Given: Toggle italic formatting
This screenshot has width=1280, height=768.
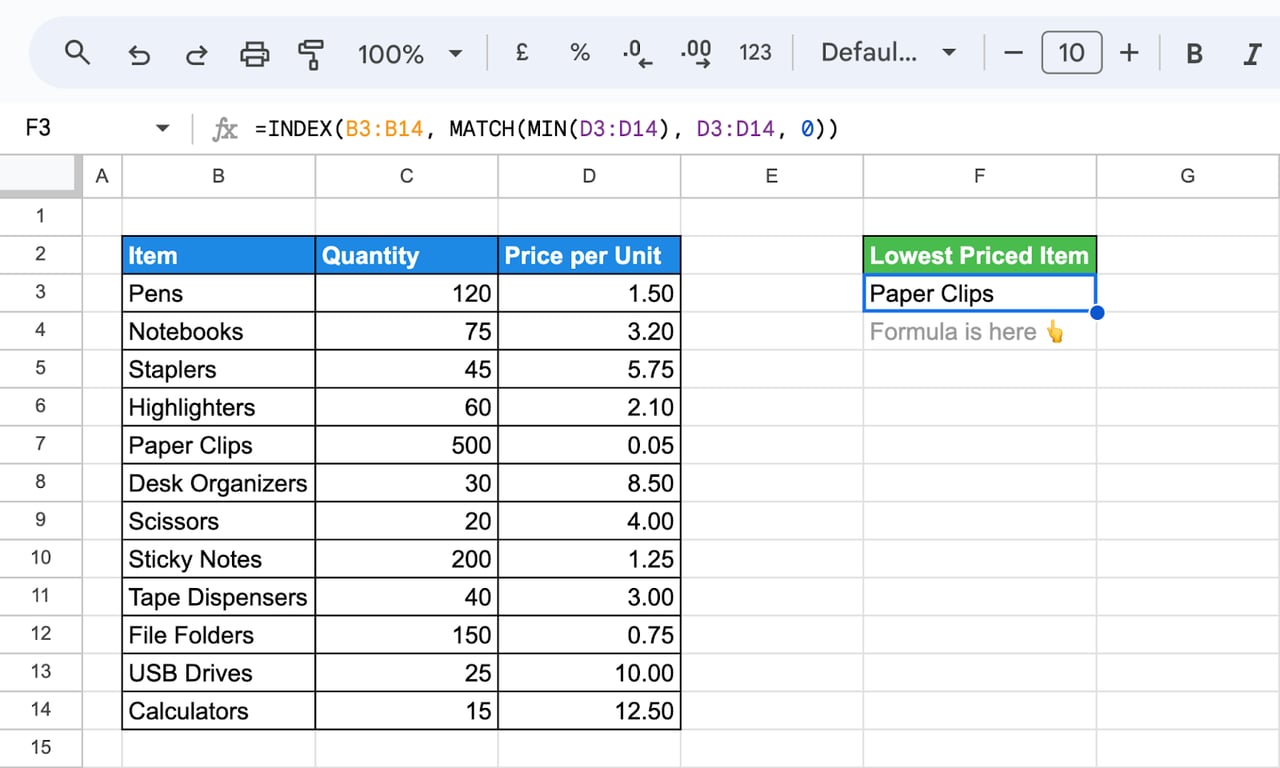Looking at the screenshot, I should pyautogui.click(x=1252, y=54).
